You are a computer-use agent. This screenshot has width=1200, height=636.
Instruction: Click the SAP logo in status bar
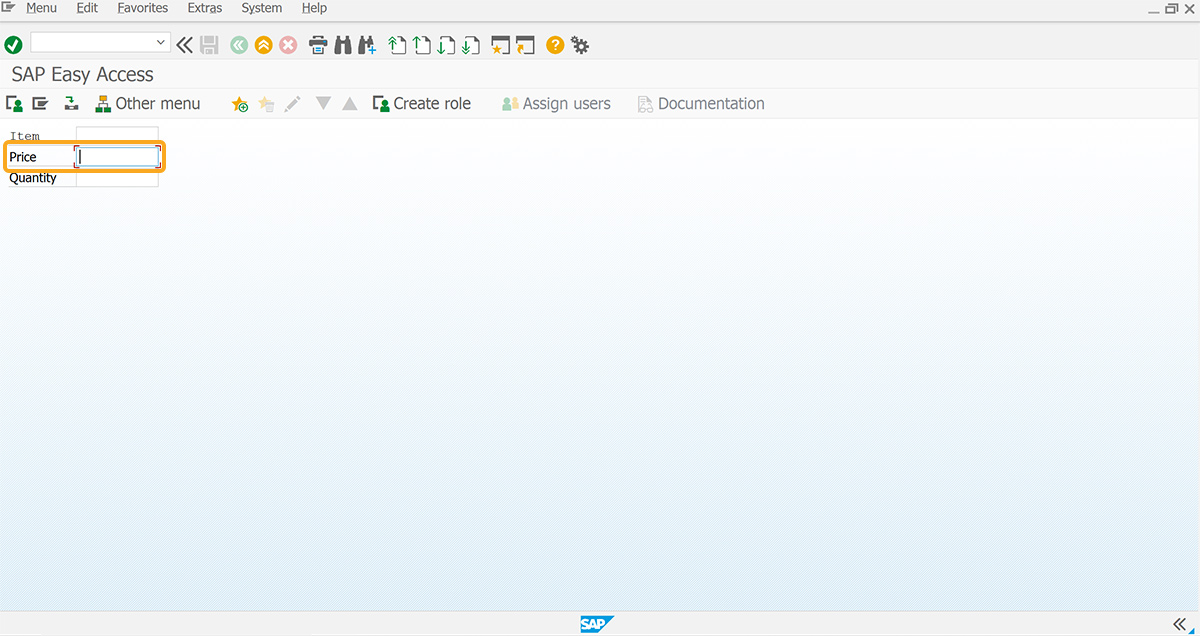tap(597, 624)
